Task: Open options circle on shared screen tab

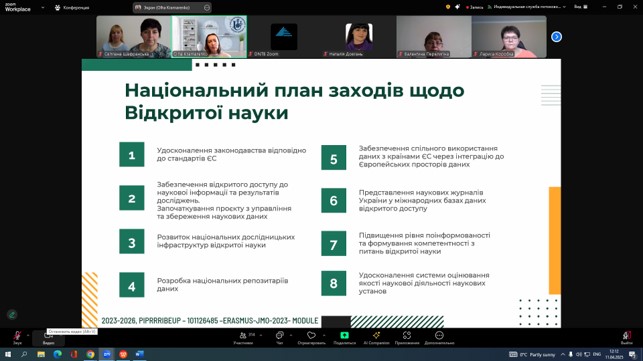Action: tap(207, 7)
